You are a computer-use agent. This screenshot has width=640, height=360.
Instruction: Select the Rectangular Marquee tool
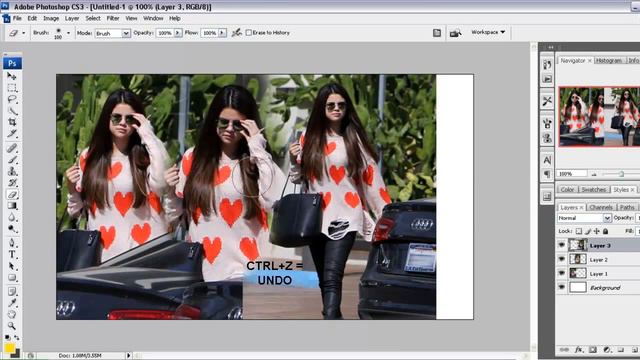tap(12, 88)
